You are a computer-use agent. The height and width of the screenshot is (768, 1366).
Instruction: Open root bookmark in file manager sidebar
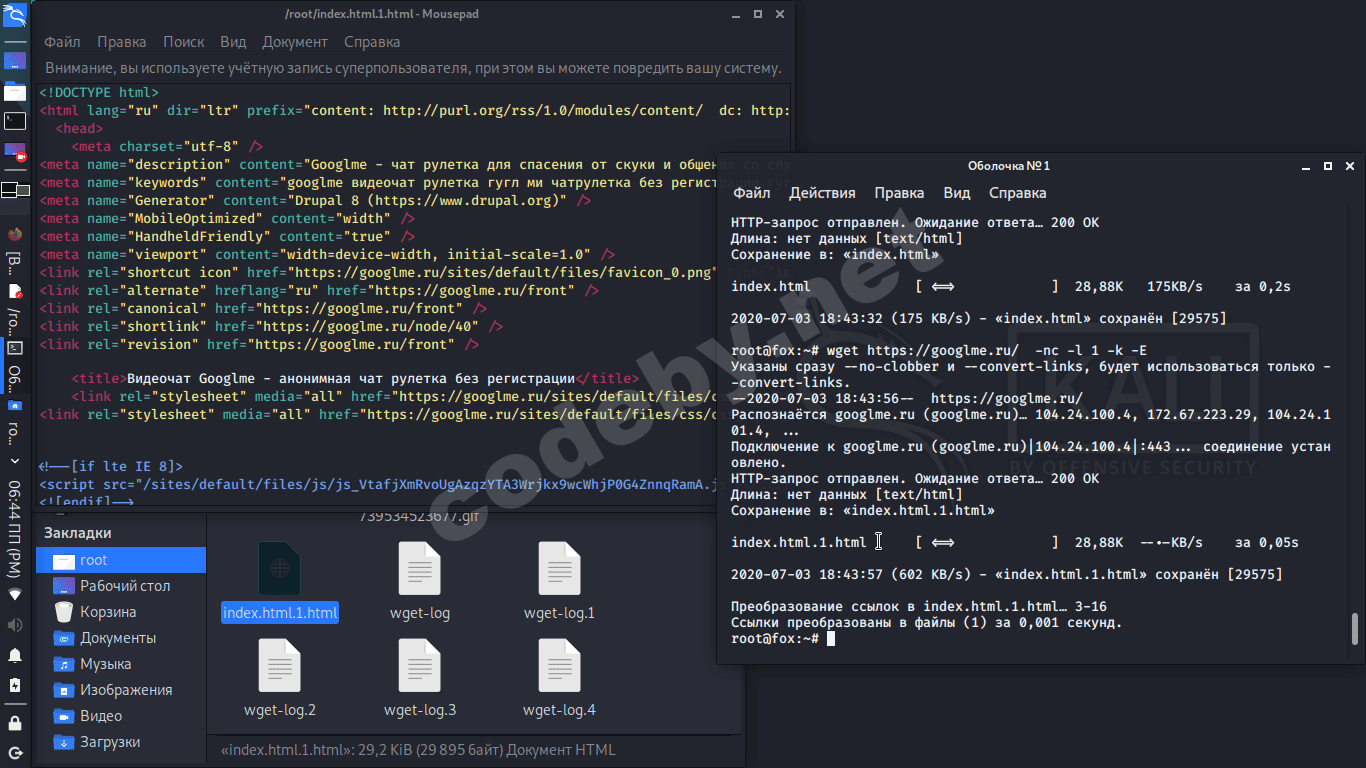(x=121, y=560)
